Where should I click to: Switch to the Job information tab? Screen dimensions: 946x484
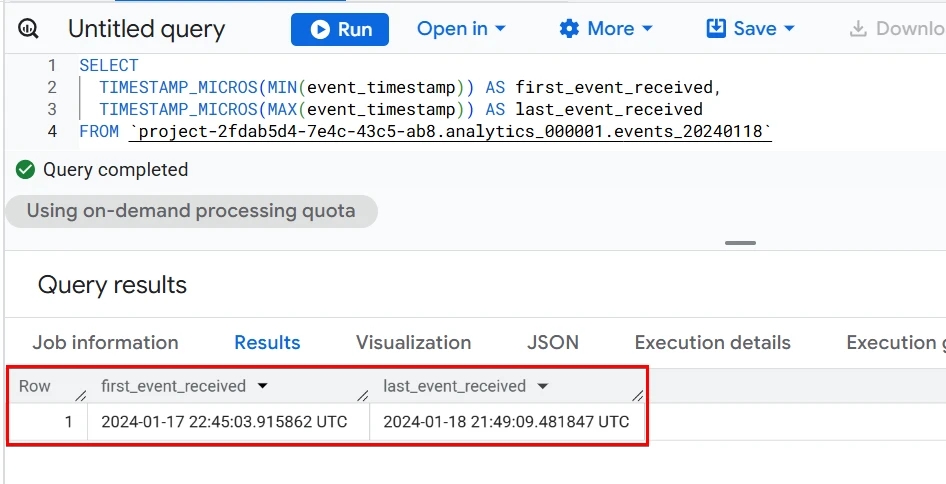(x=105, y=342)
